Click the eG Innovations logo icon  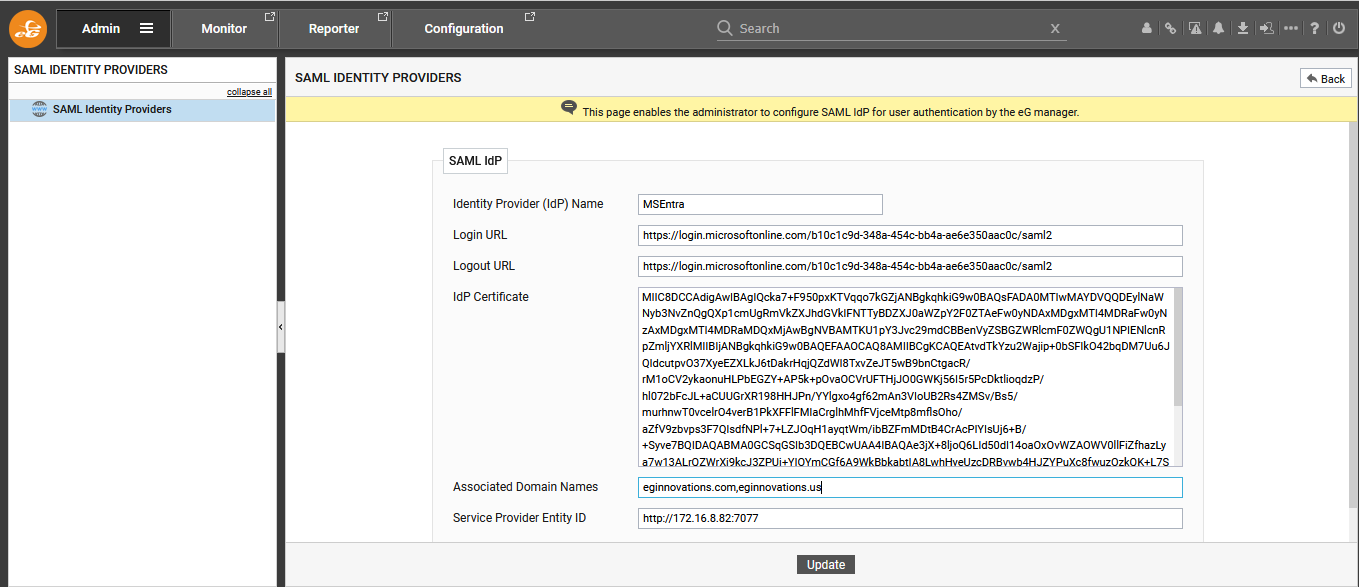click(28, 29)
